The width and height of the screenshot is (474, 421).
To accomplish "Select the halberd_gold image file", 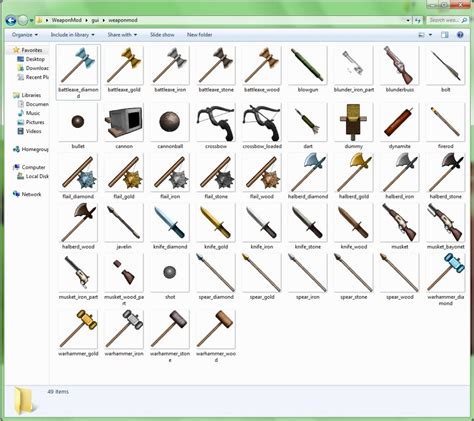I will point(353,176).
